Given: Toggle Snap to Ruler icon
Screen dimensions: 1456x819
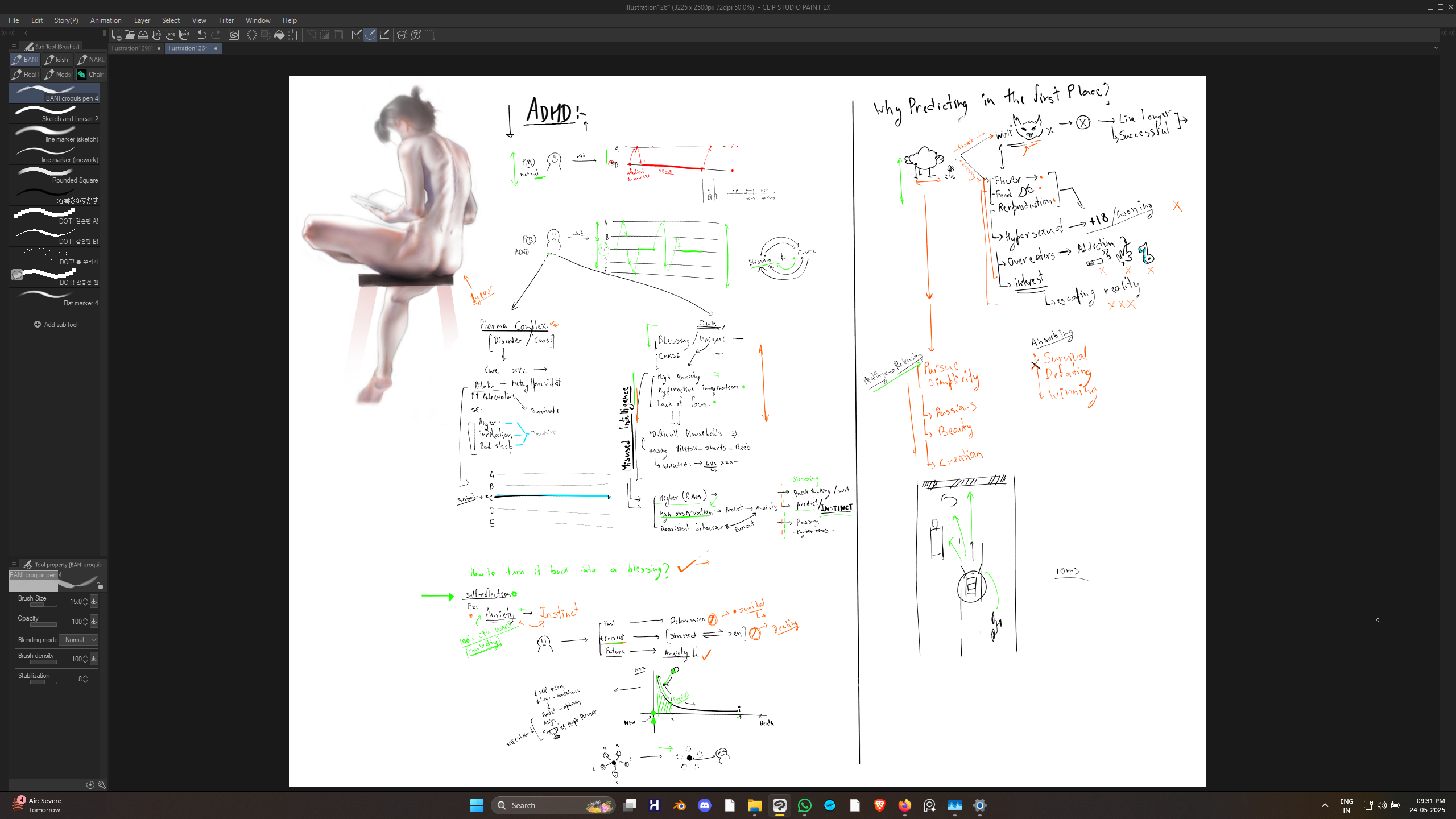Looking at the screenshot, I should pos(357,35).
